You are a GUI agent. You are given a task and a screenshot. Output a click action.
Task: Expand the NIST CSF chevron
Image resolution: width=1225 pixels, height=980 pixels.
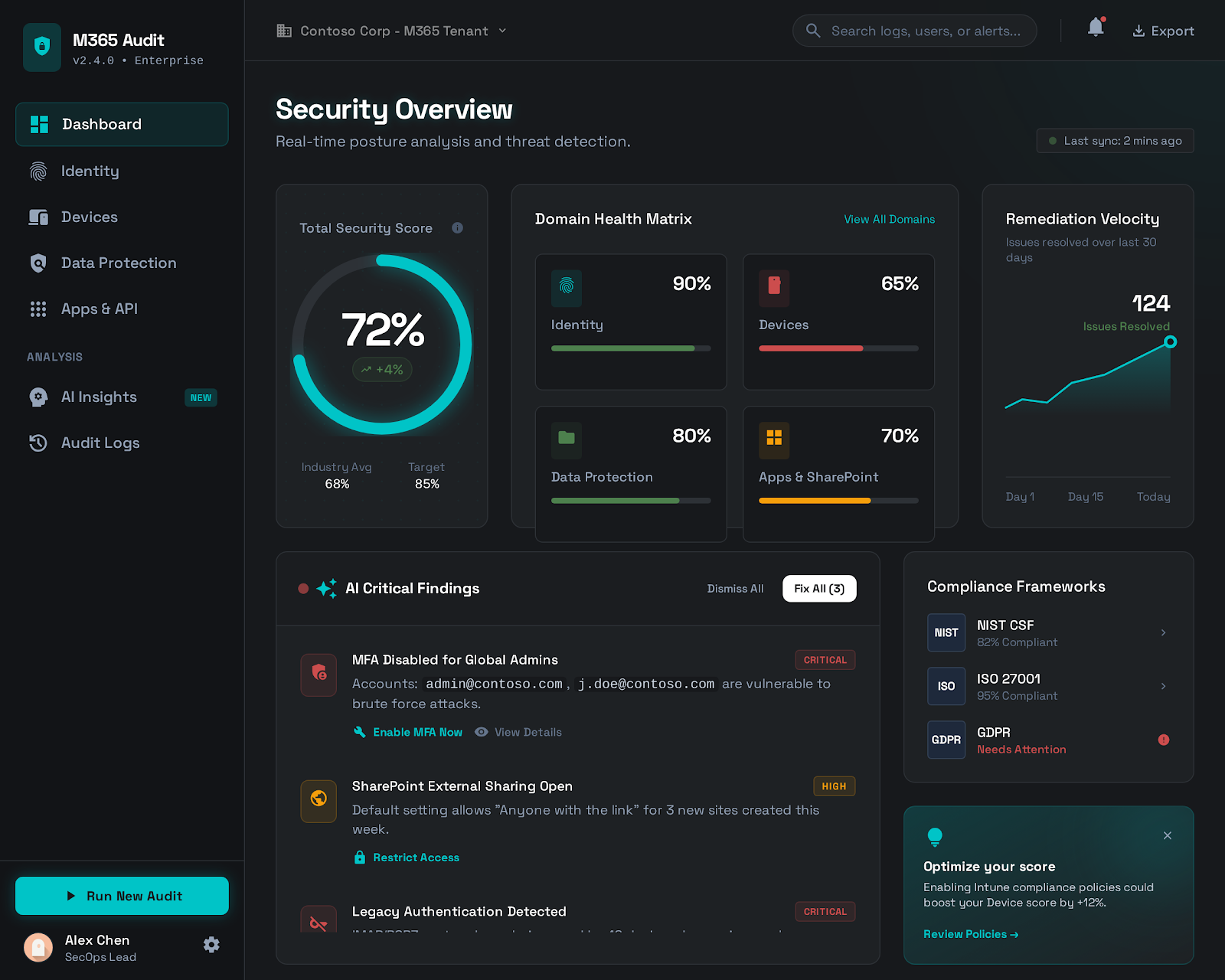(1163, 632)
